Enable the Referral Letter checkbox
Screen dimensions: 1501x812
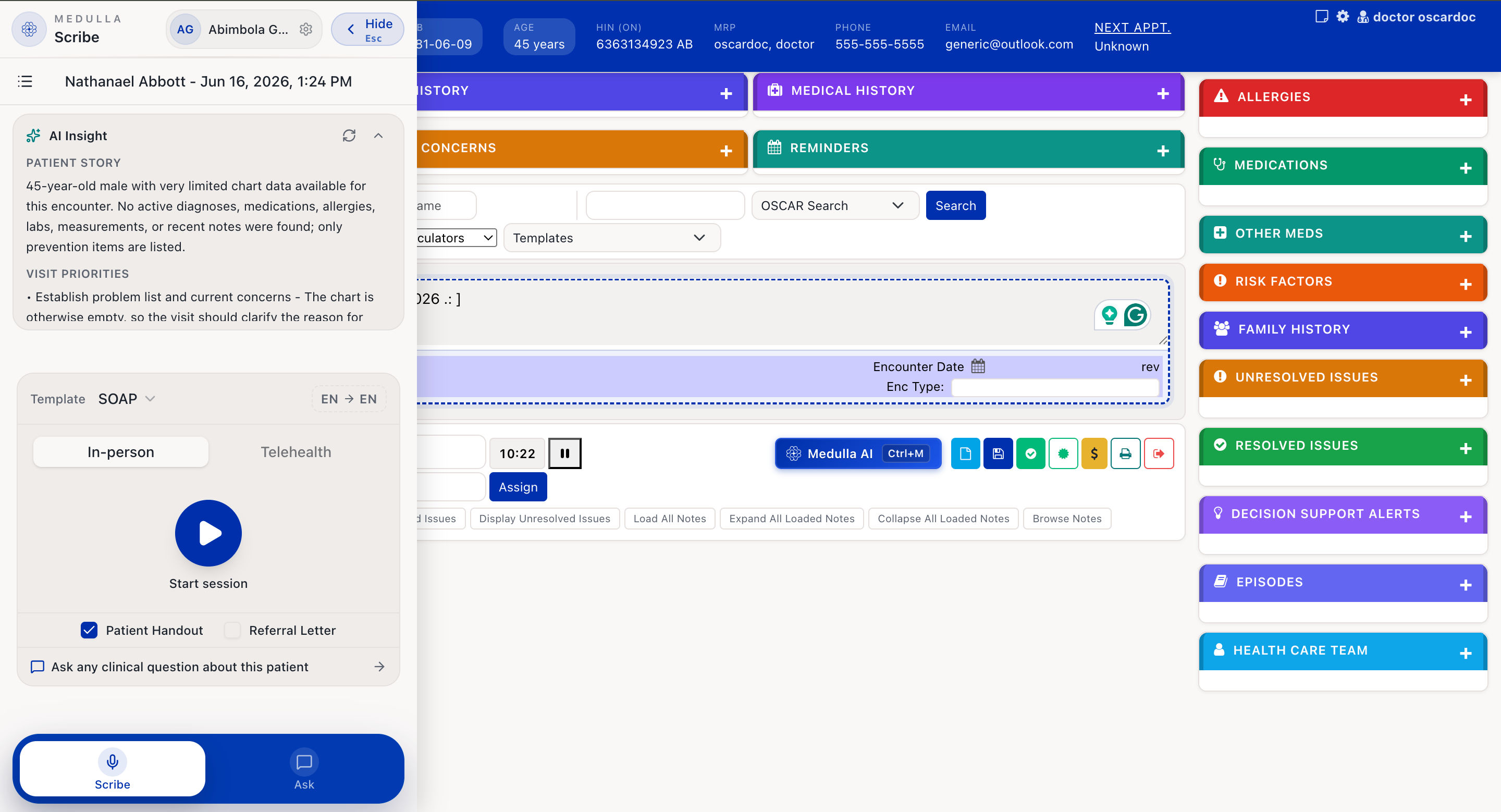point(232,630)
